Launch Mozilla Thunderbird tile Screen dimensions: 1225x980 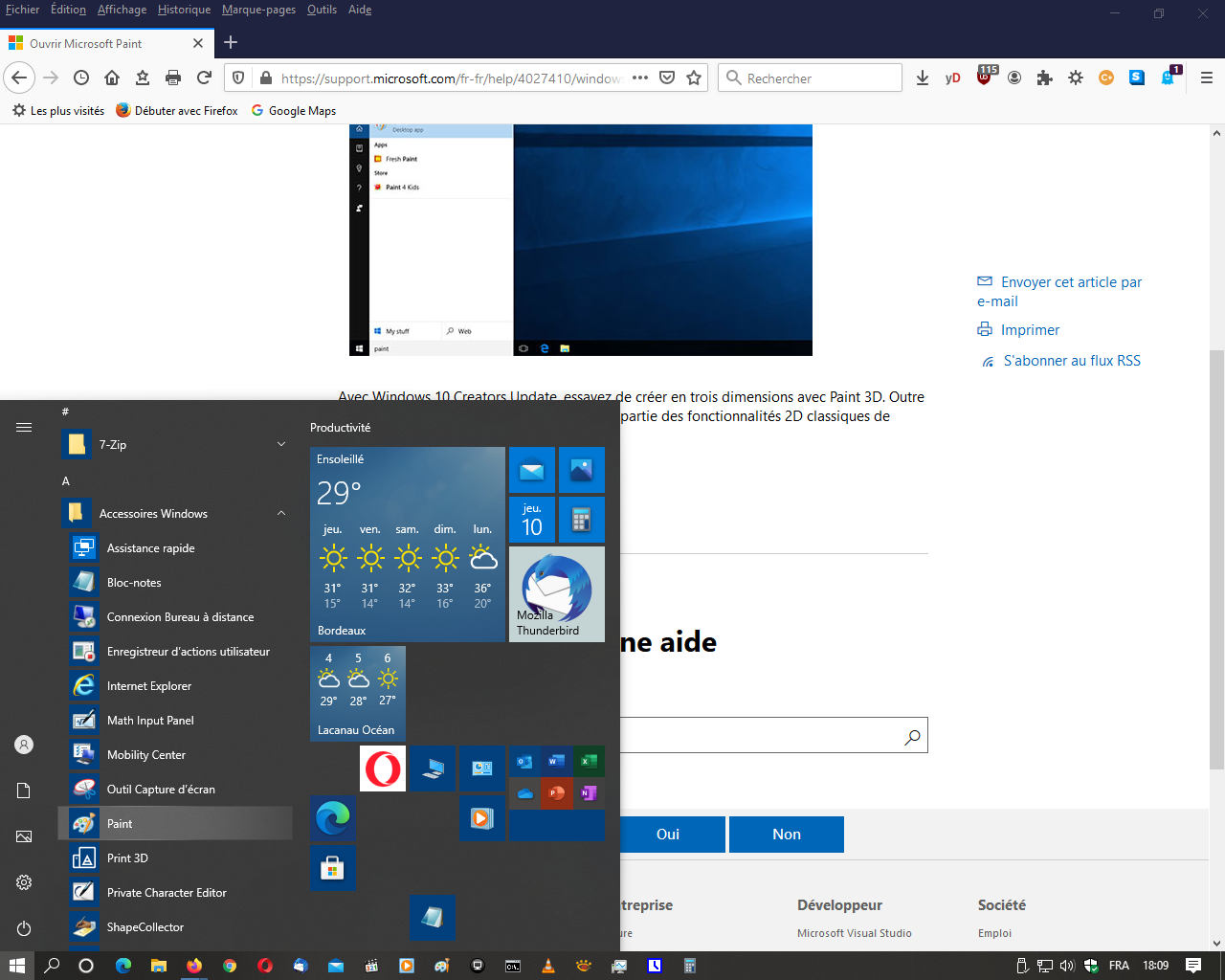[557, 594]
